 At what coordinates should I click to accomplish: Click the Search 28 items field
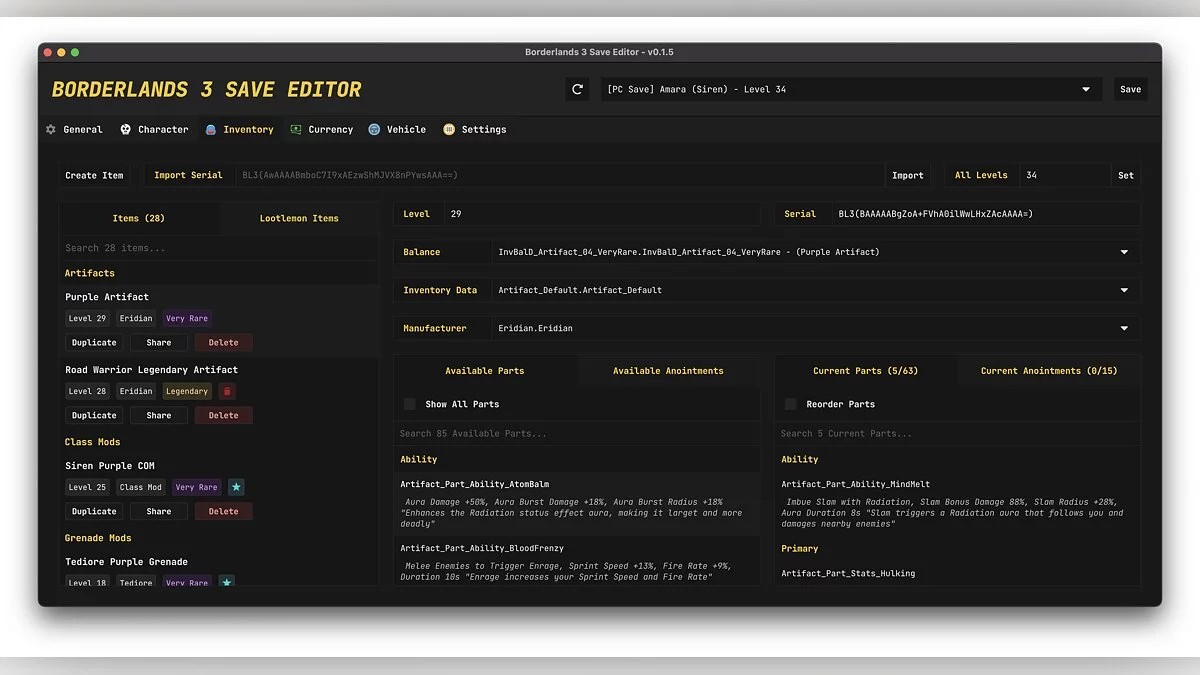tap(218, 248)
